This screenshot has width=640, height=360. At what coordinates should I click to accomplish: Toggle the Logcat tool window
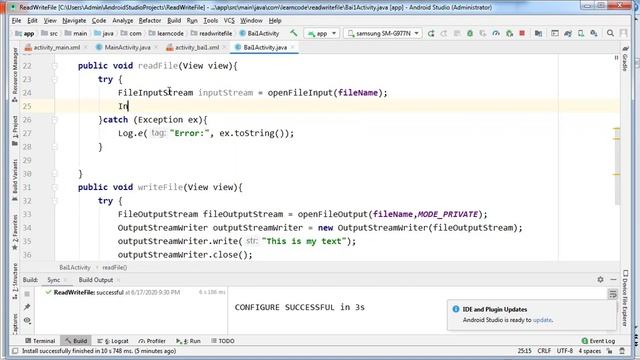coord(113,340)
